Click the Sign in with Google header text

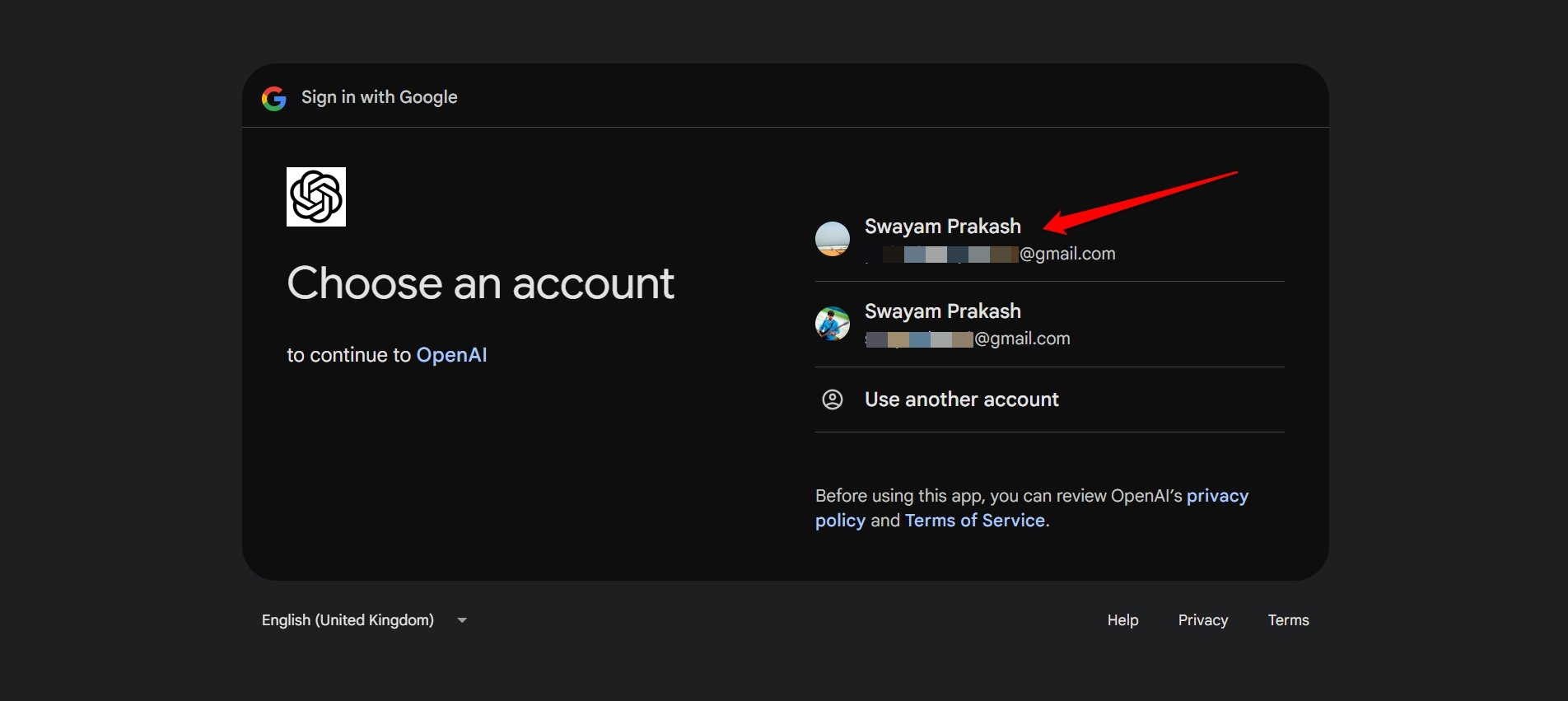click(379, 97)
